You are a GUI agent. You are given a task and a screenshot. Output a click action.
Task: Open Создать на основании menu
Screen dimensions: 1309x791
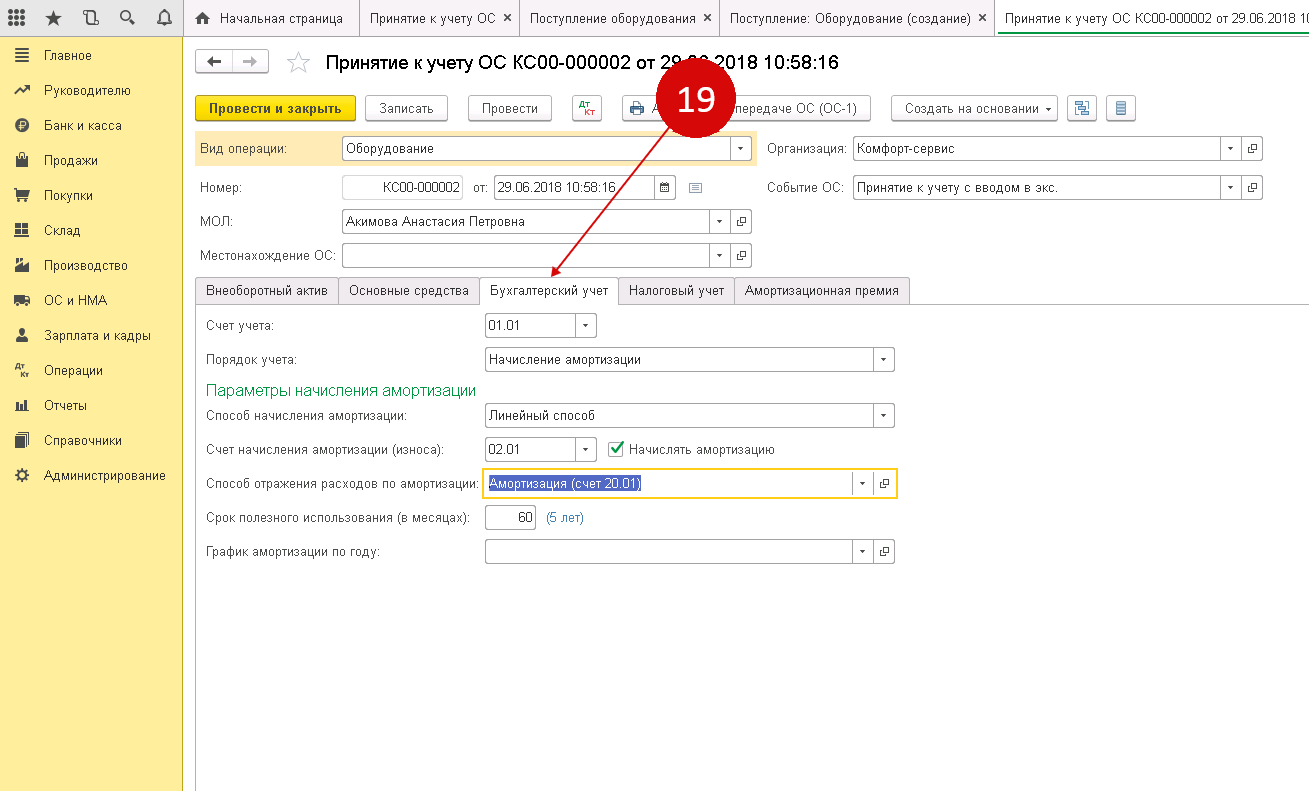point(978,109)
